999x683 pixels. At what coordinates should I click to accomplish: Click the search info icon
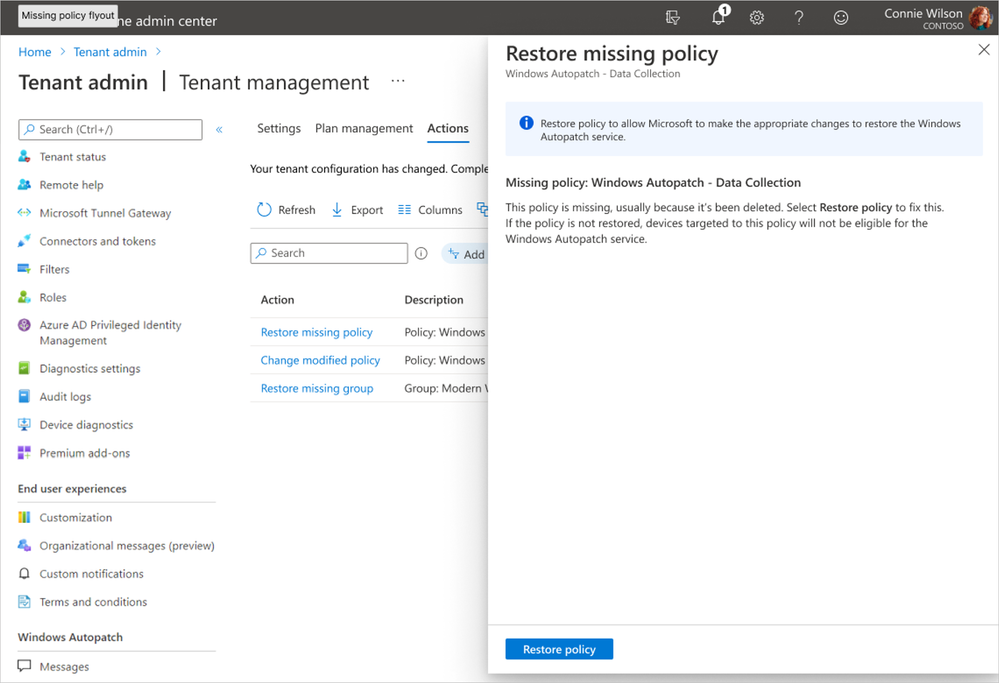pos(421,254)
